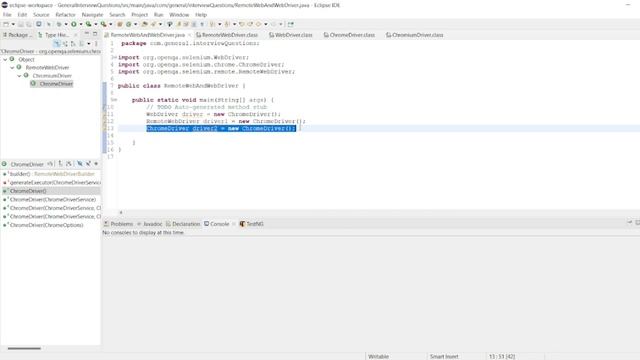Viewport: 640px width, 360px height.
Task: Toggle the Hide Fields icon in members pane
Action: click(x=80, y=164)
